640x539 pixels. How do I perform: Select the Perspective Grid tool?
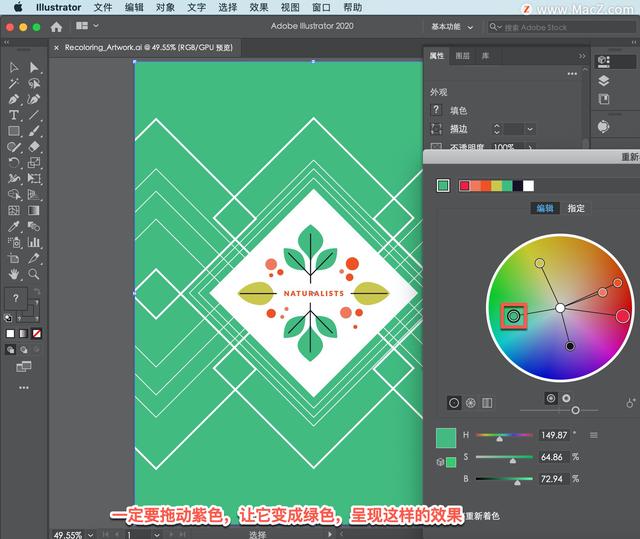[x=34, y=195]
